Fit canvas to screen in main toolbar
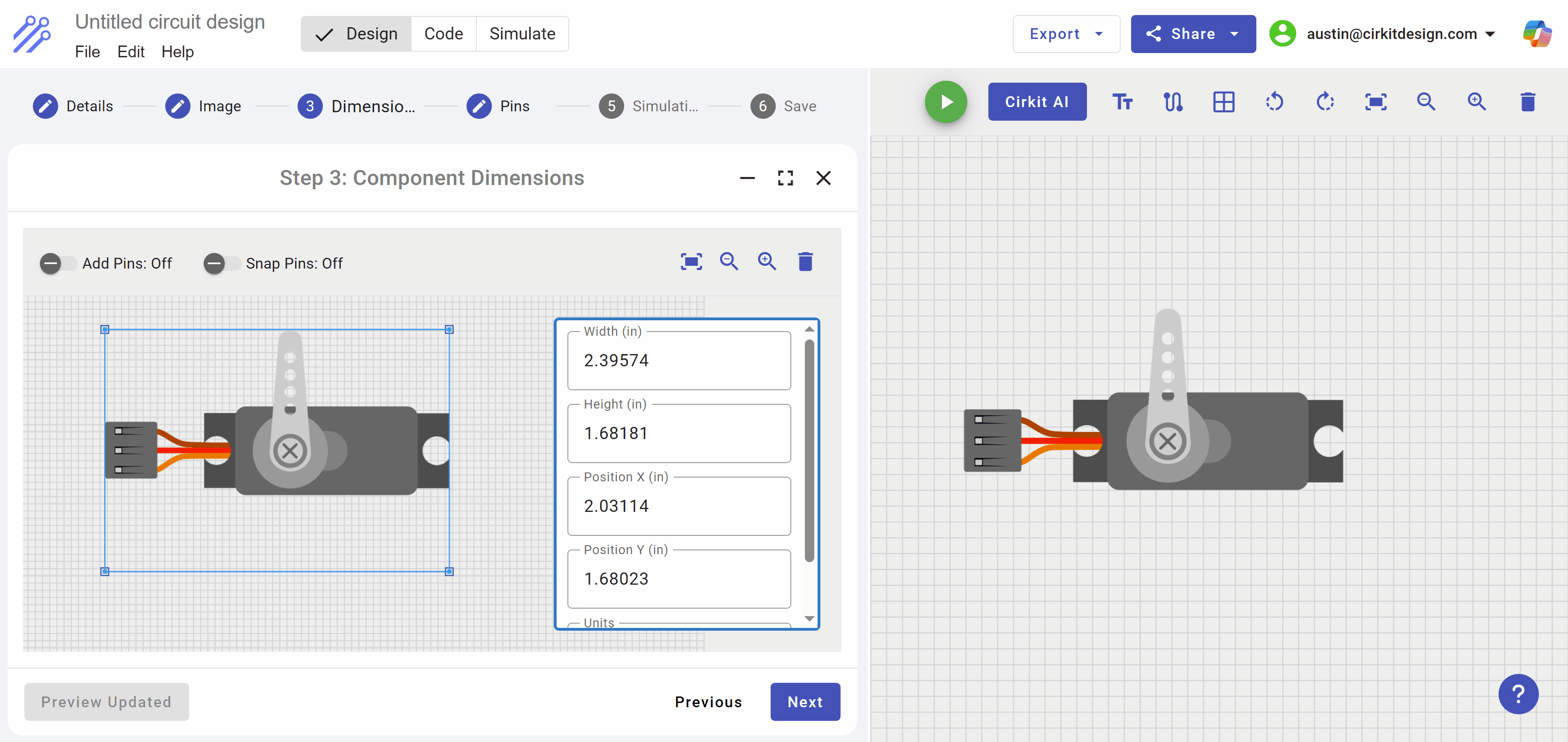Image resolution: width=1568 pixels, height=742 pixels. tap(1376, 102)
